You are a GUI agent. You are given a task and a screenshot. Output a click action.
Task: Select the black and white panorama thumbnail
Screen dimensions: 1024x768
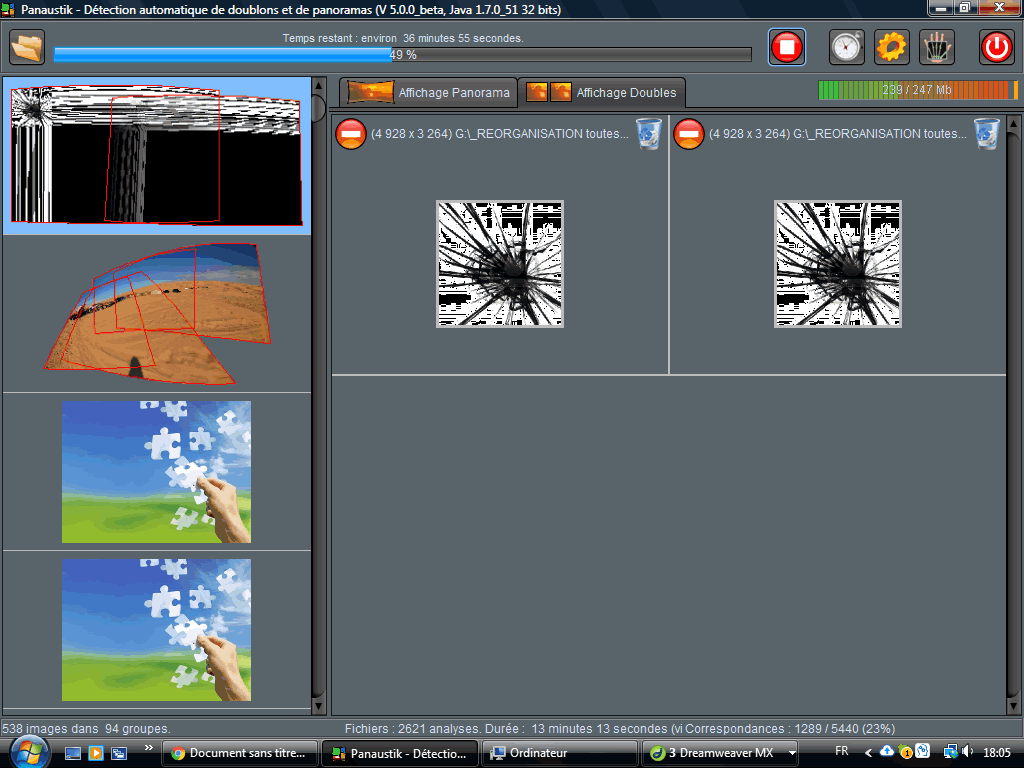point(156,156)
